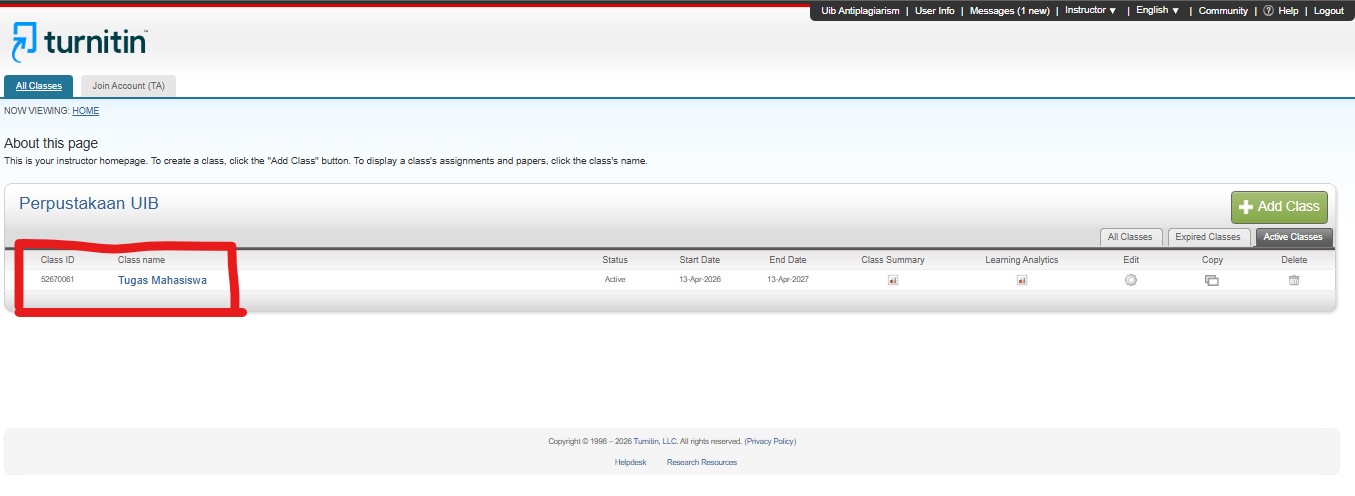The height and width of the screenshot is (496, 1355).
Task: Delete class using the trash icon
Action: (x=1293, y=280)
